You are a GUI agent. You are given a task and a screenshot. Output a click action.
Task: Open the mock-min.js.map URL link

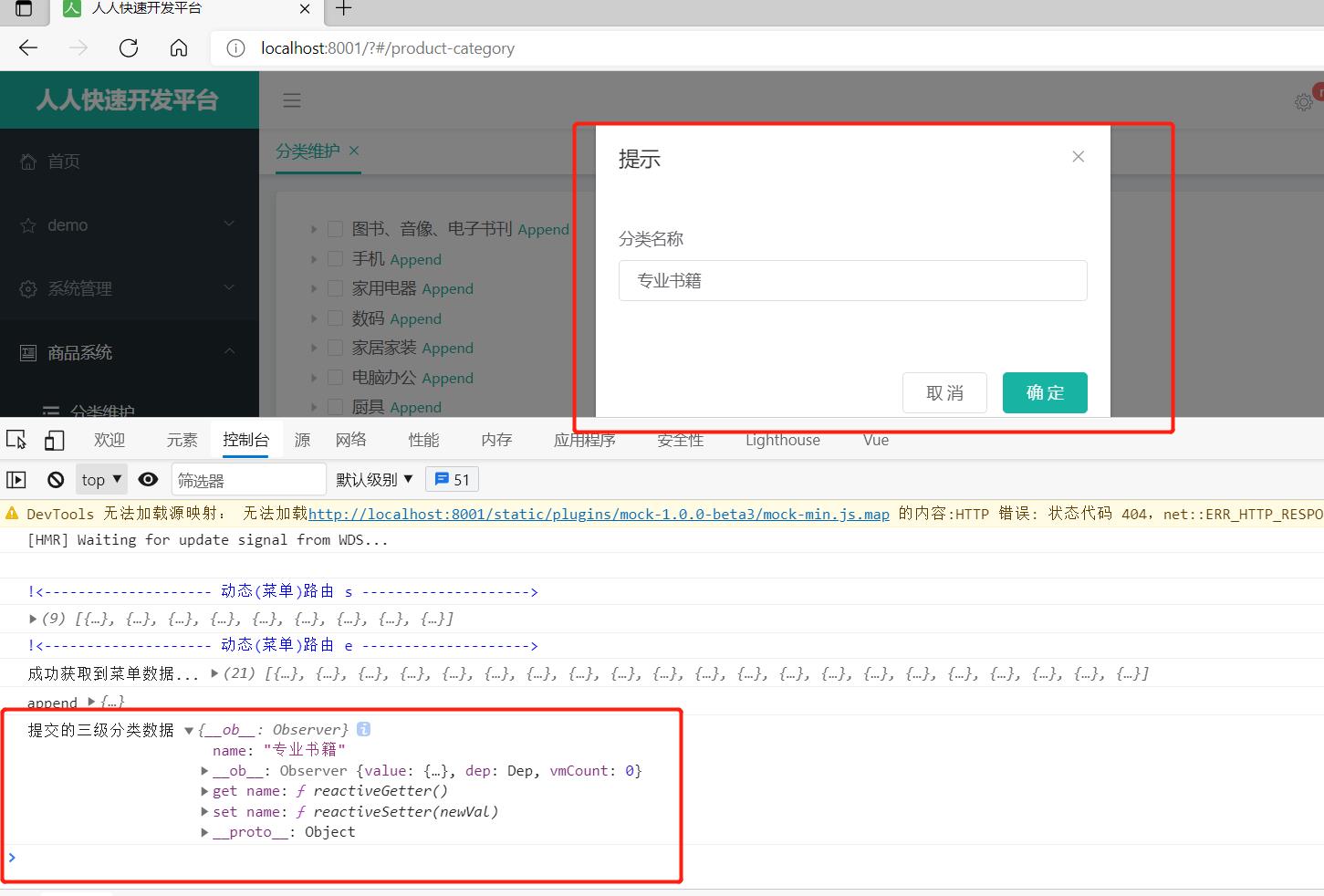(x=599, y=514)
